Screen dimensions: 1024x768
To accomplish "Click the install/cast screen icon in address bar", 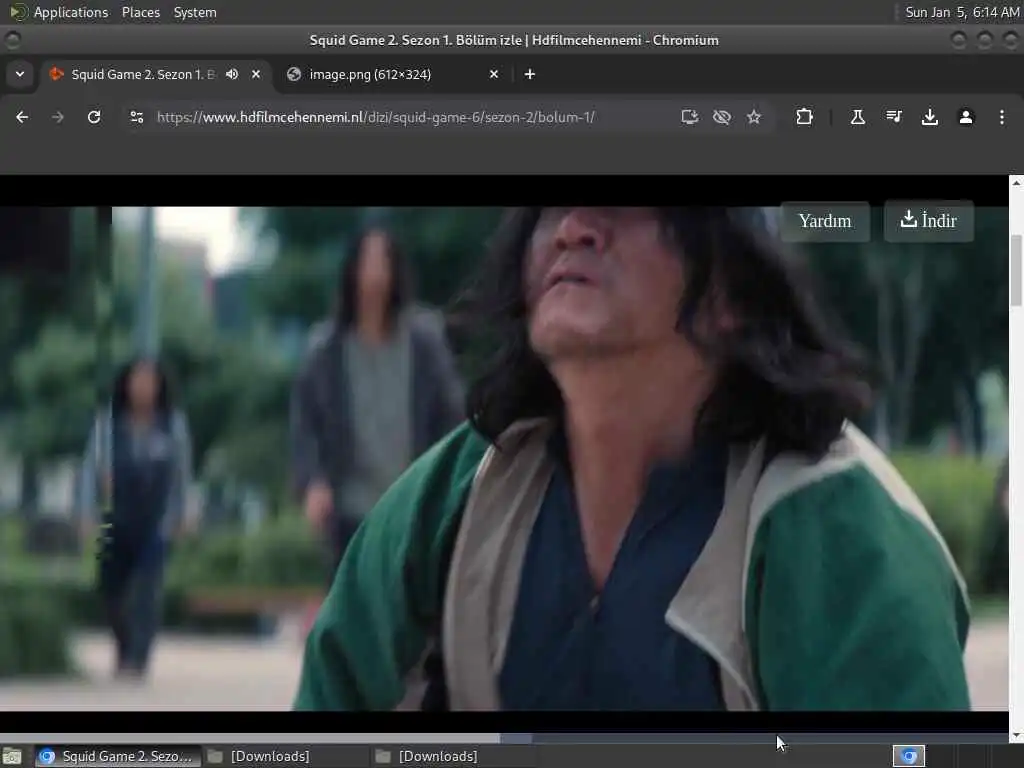I will point(690,117).
